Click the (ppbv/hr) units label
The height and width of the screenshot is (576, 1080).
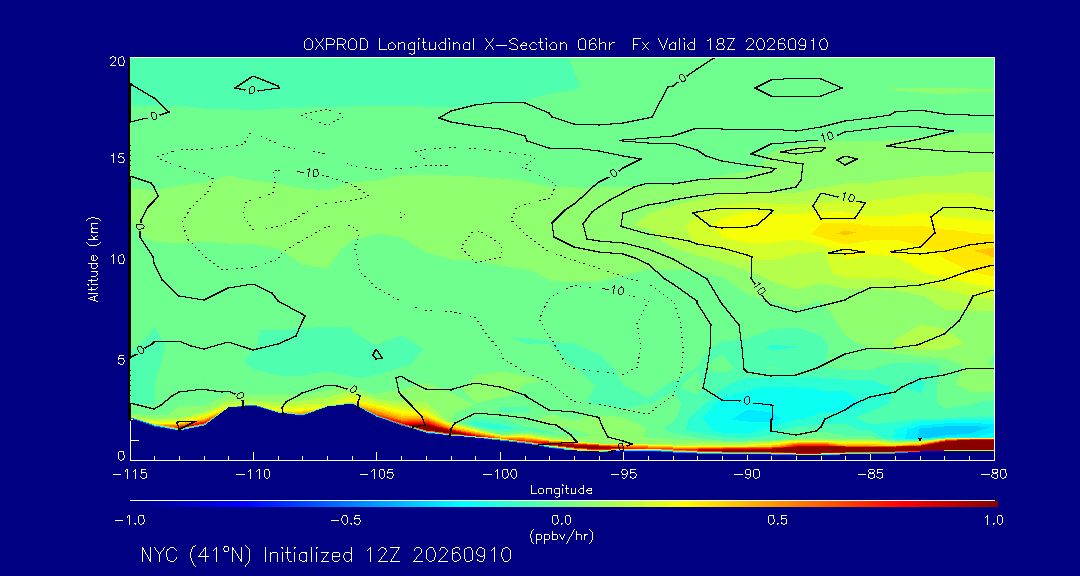(x=561, y=536)
